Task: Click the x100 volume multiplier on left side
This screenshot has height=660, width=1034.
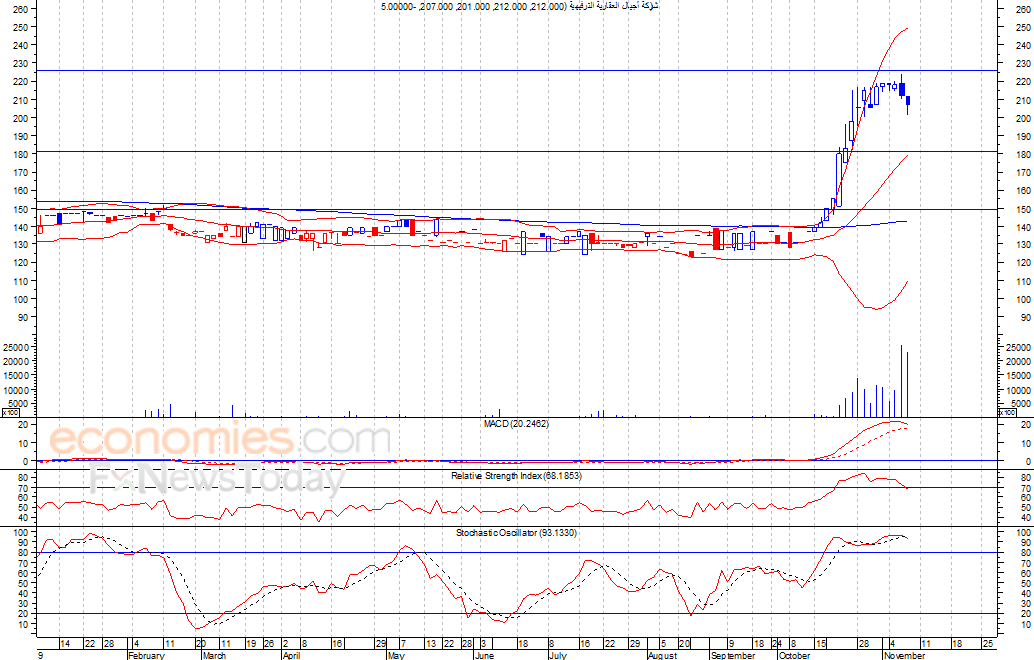Action: (10, 413)
